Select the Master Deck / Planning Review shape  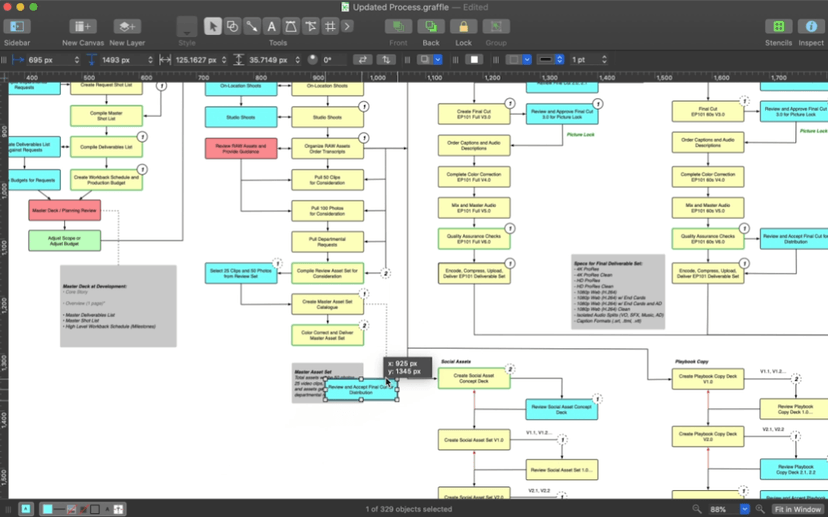pos(64,210)
